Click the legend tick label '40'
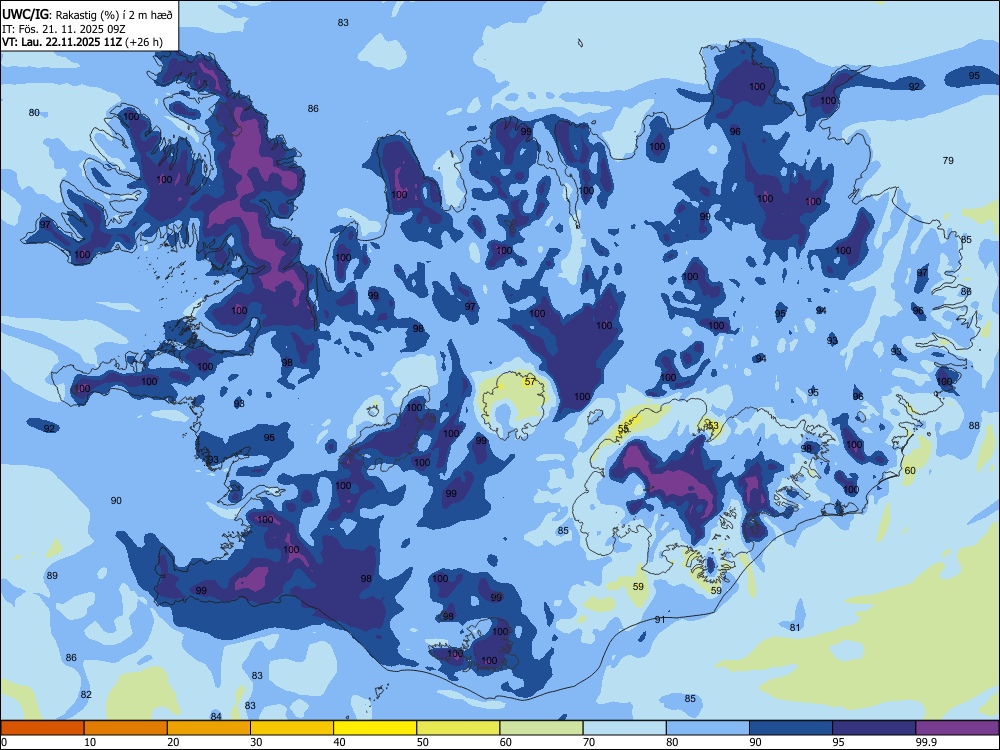This screenshot has height=750, width=1000. (x=339, y=742)
